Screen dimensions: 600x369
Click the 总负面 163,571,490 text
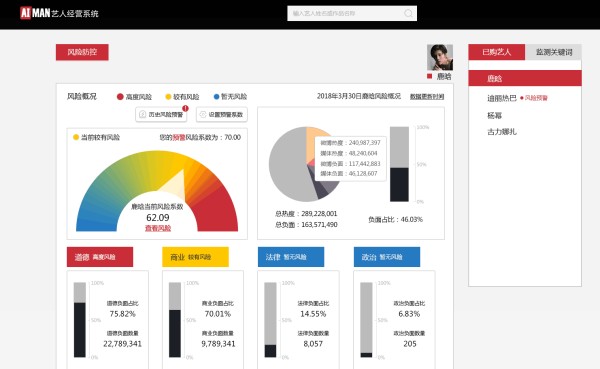(x=306, y=225)
